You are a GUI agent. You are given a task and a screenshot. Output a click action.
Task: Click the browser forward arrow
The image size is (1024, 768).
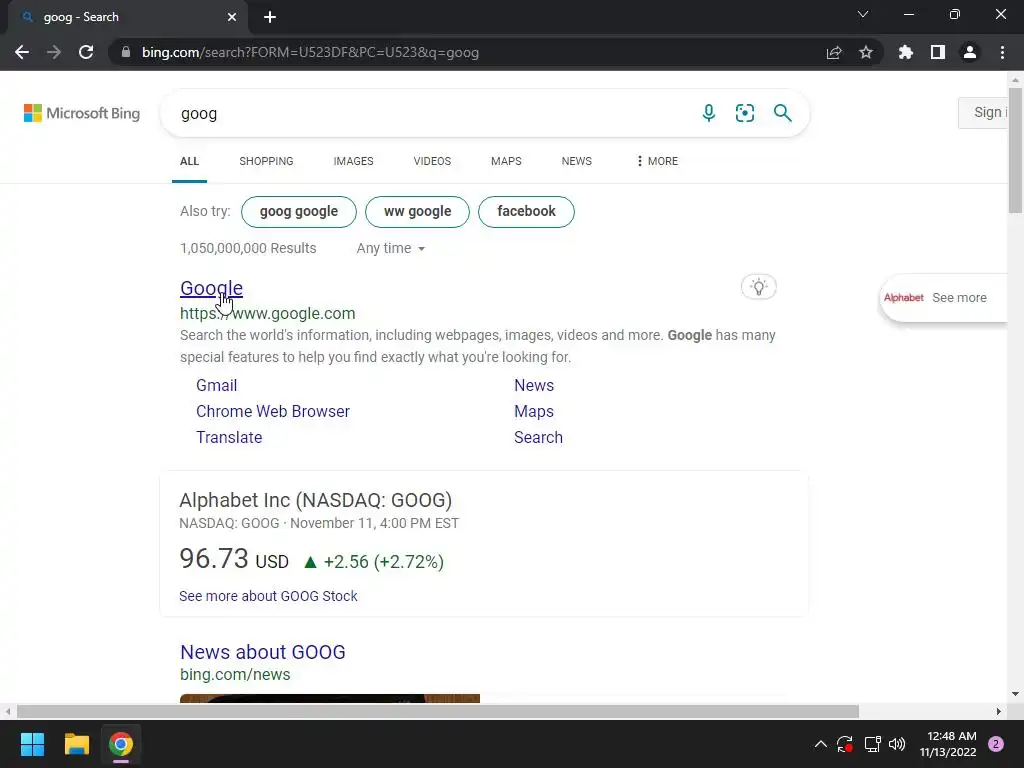[x=54, y=52]
